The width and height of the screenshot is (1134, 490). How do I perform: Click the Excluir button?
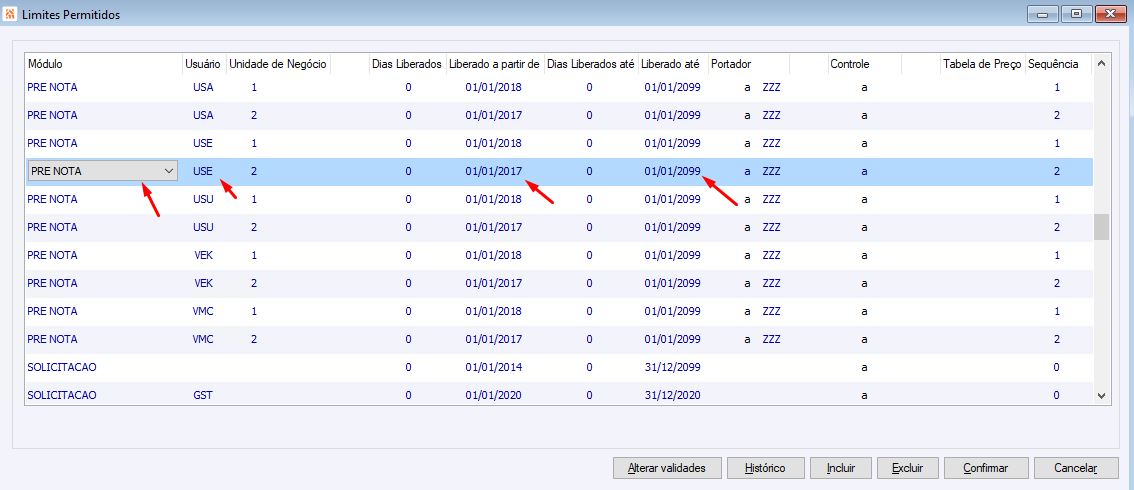pyautogui.click(x=907, y=468)
